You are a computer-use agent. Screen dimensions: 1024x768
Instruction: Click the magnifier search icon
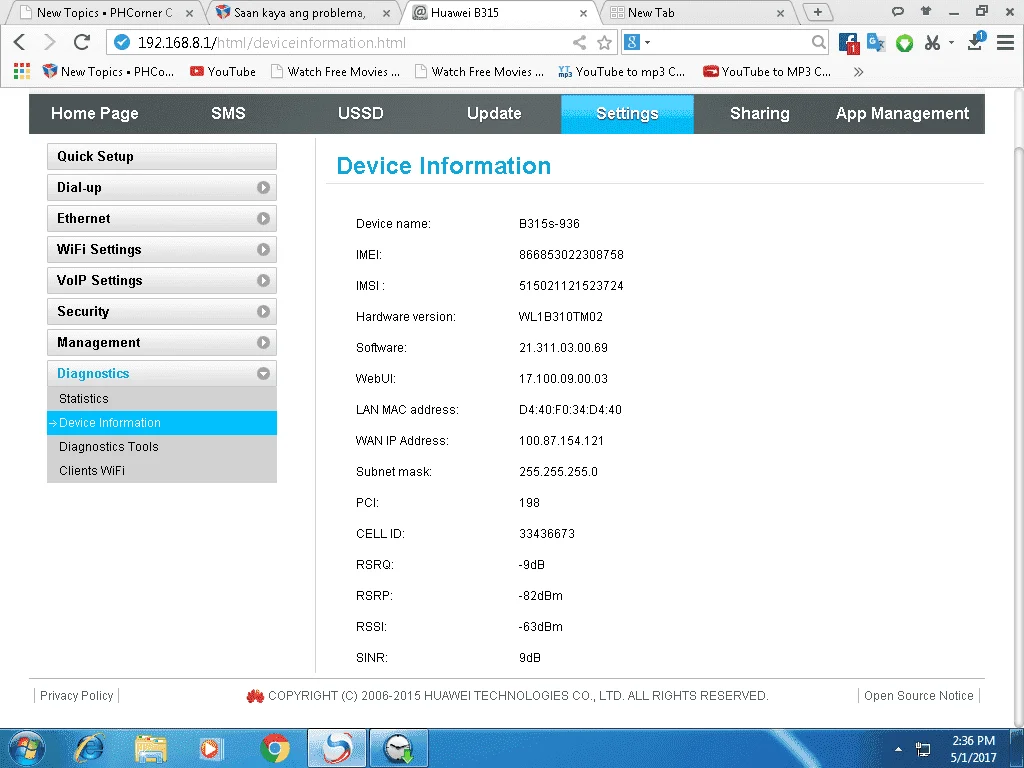click(x=818, y=42)
